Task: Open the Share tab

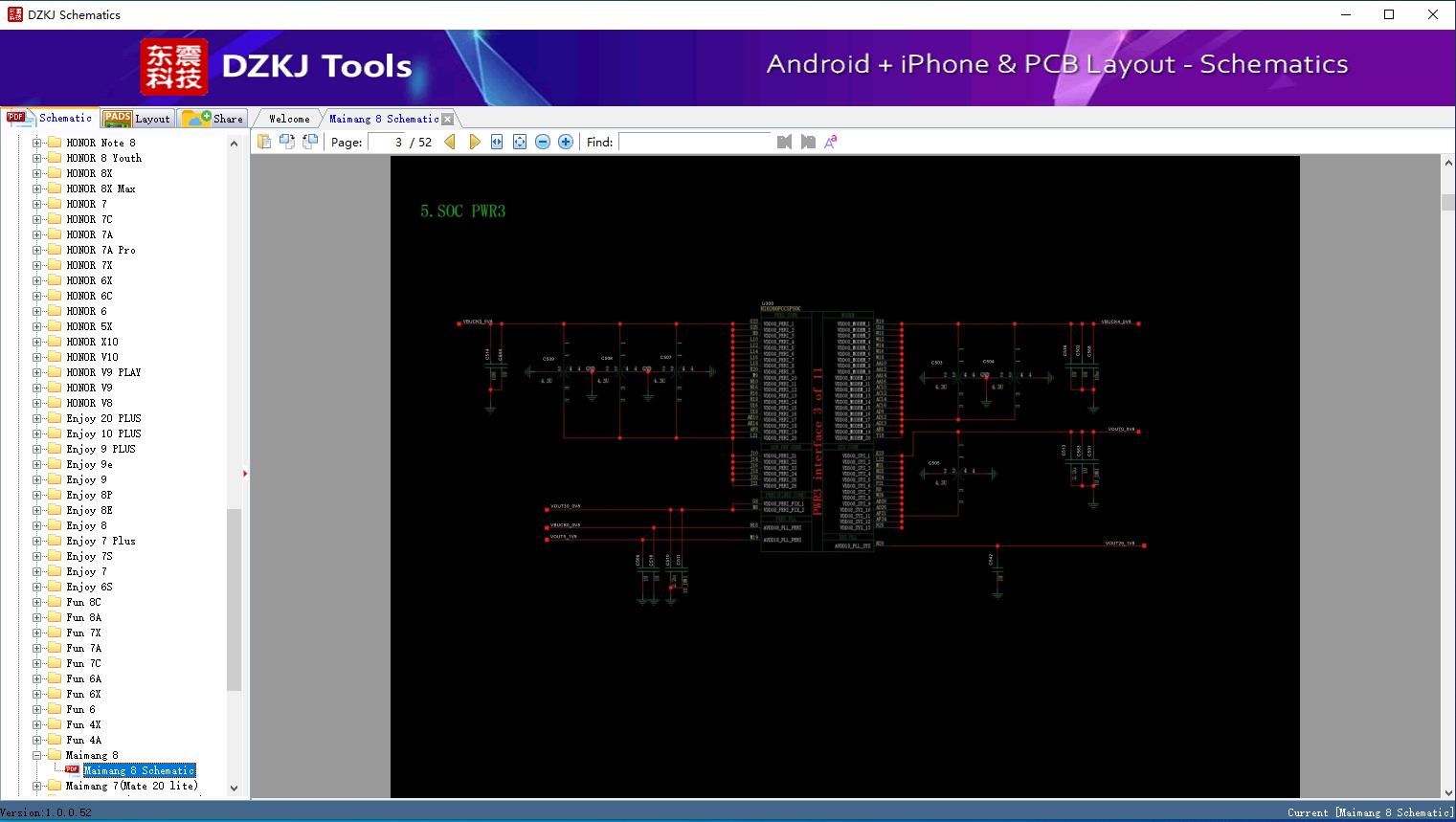Action: pos(213,119)
